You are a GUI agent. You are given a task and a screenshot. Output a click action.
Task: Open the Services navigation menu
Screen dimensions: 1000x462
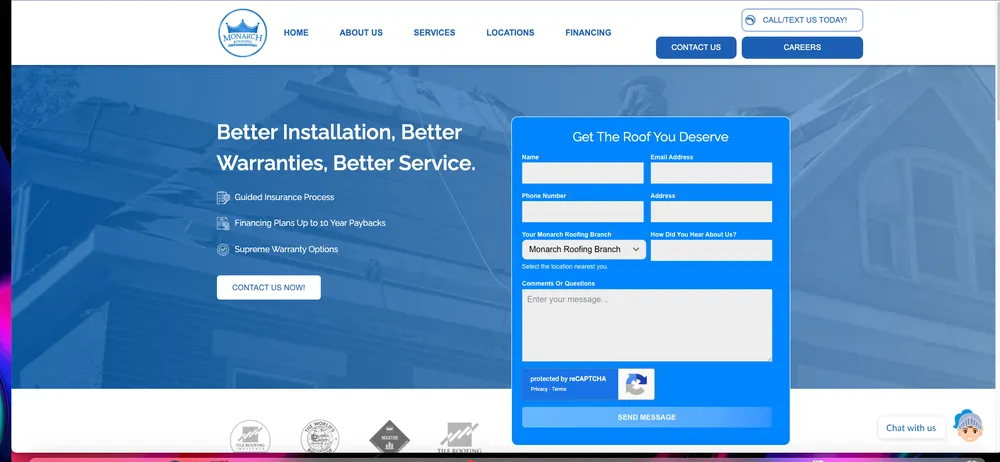pyautogui.click(x=434, y=33)
